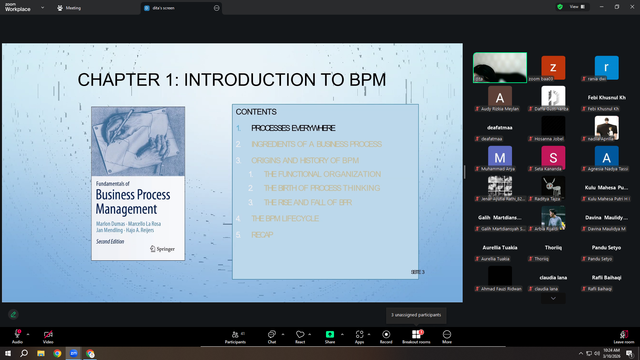Click the Pandu Setyo participant name
This screenshot has height=360, width=640.
[x=607, y=247]
